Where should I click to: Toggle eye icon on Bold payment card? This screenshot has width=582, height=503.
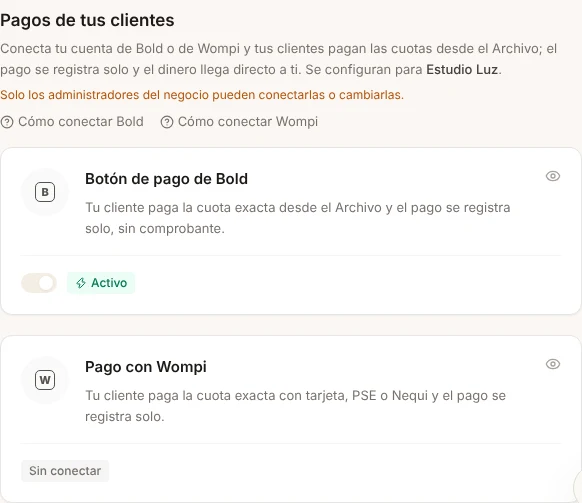[553, 176]
